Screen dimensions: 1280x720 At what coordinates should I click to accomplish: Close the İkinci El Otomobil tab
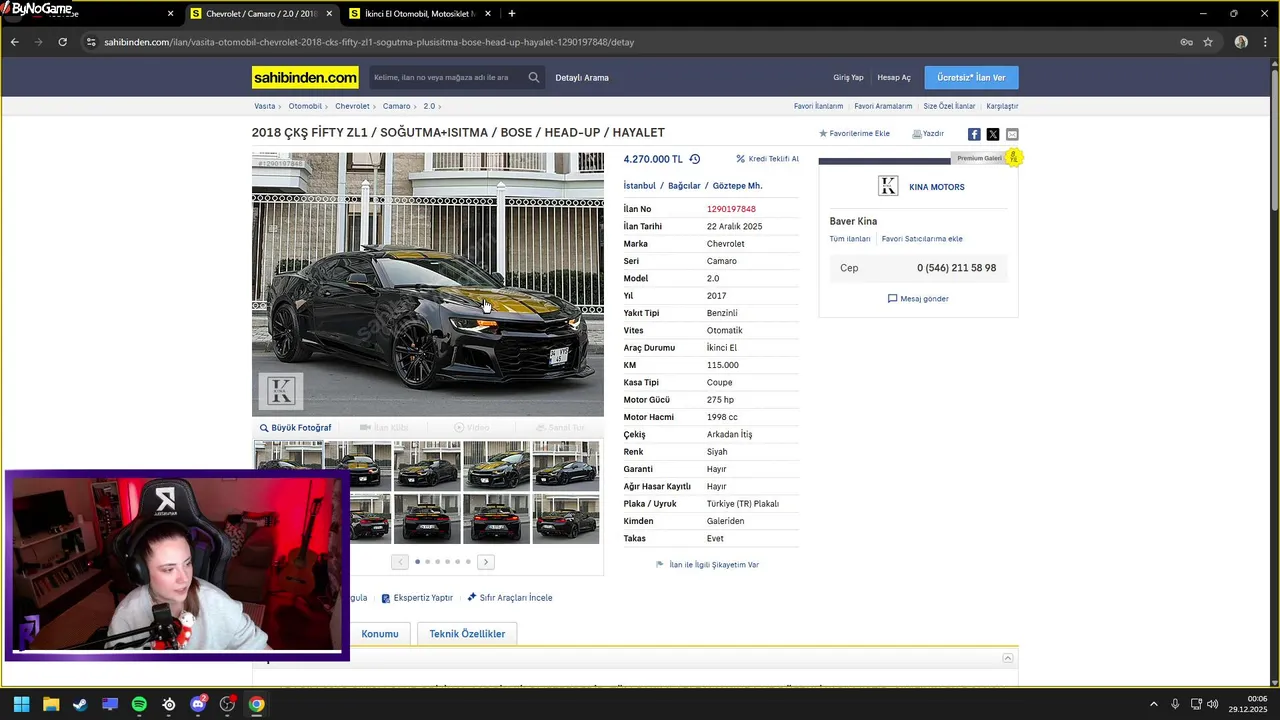coord(487,14)
